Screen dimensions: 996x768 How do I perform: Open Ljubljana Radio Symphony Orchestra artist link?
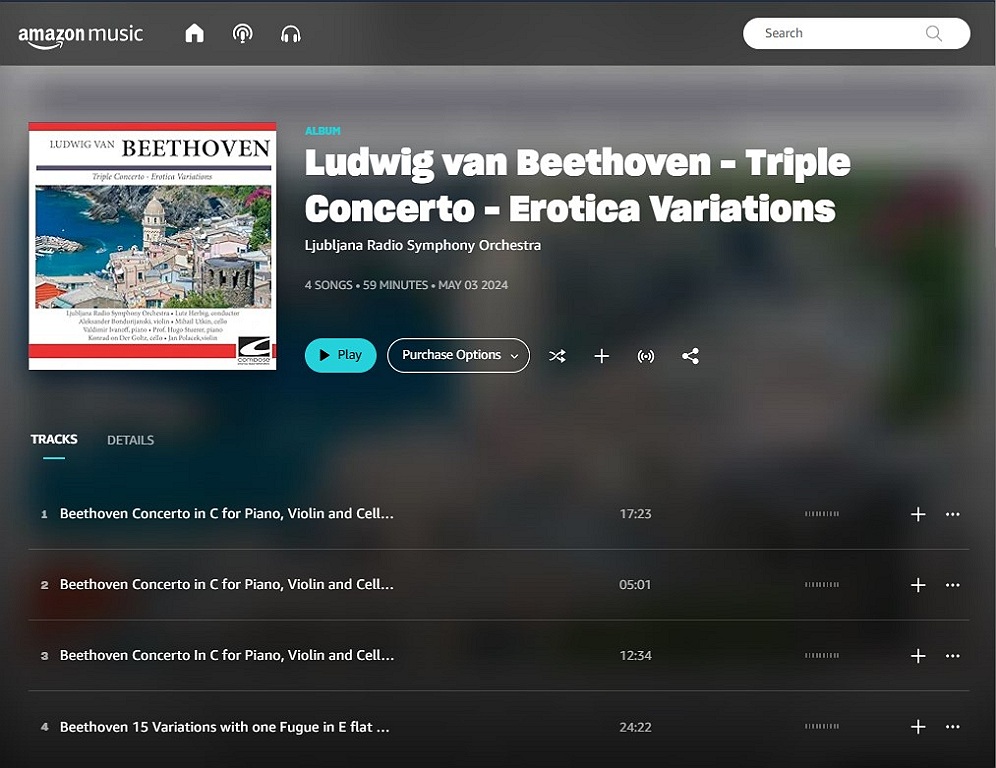(x=423, y=245)
